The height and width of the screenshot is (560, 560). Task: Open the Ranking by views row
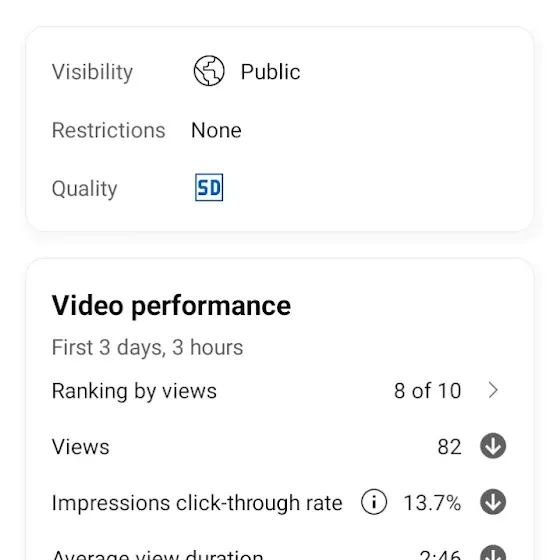pos(279,390)
